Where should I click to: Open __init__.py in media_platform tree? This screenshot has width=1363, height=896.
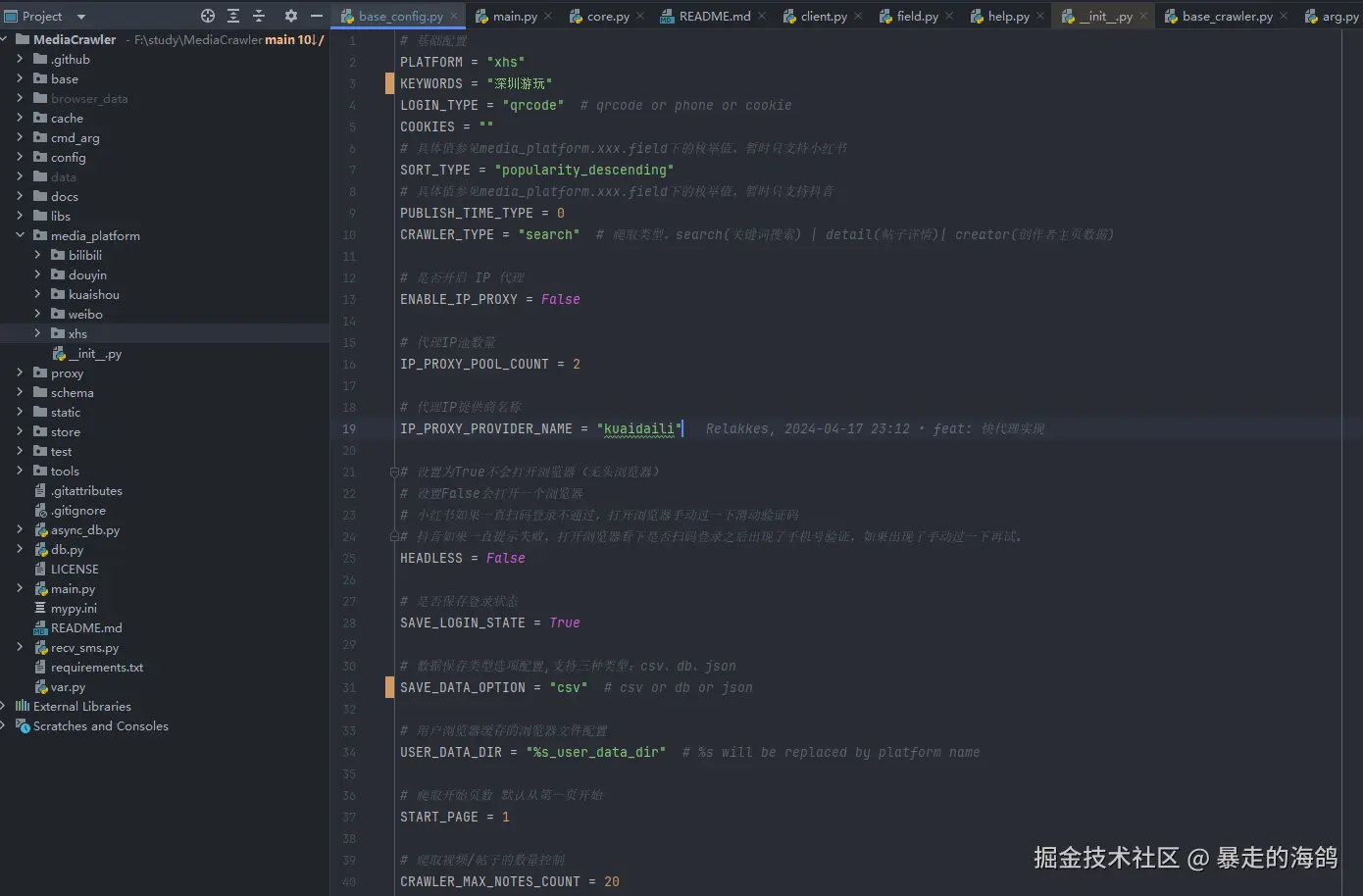tap(95, 353)
